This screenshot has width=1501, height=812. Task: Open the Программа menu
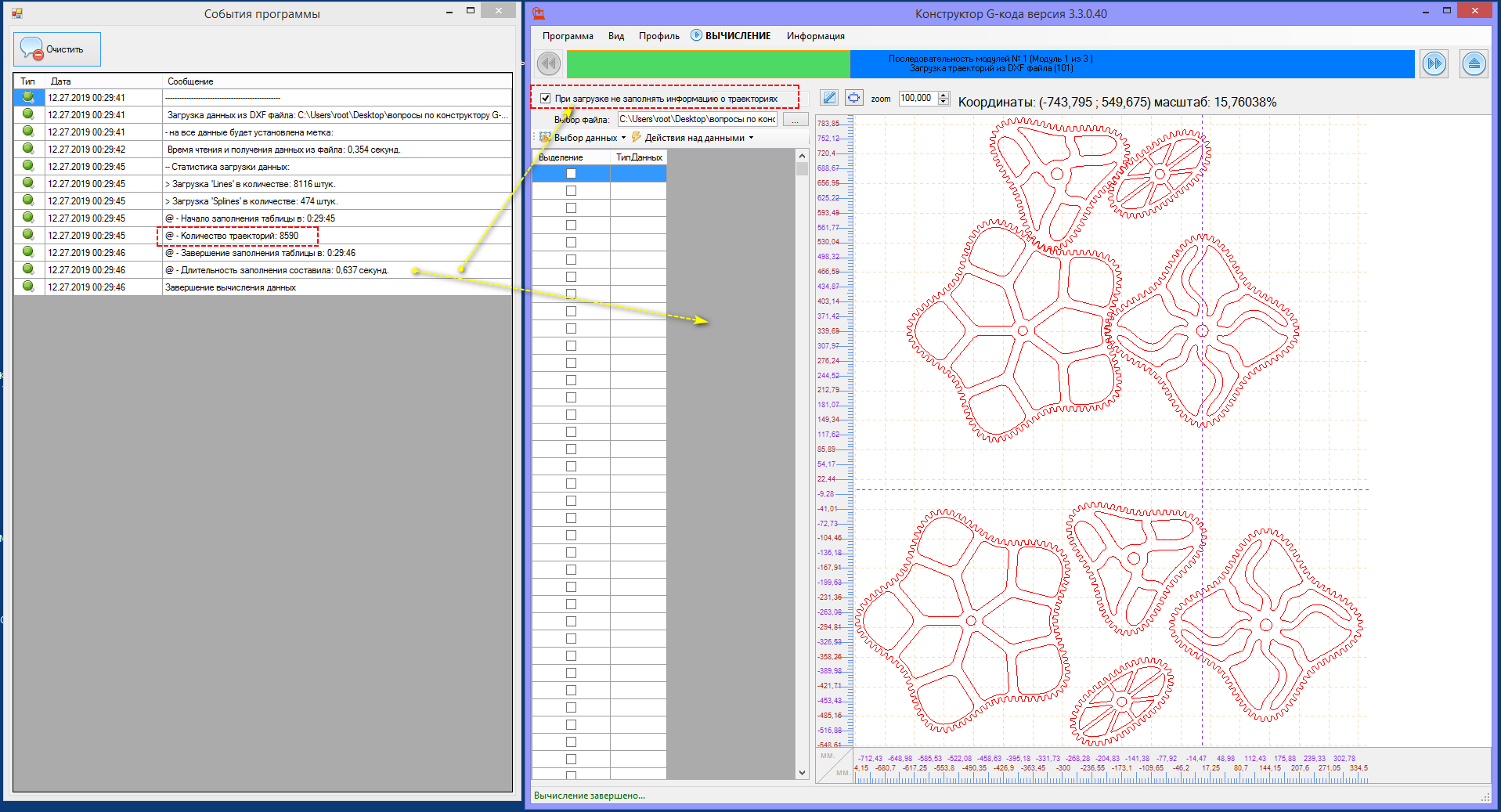[568, 36]
